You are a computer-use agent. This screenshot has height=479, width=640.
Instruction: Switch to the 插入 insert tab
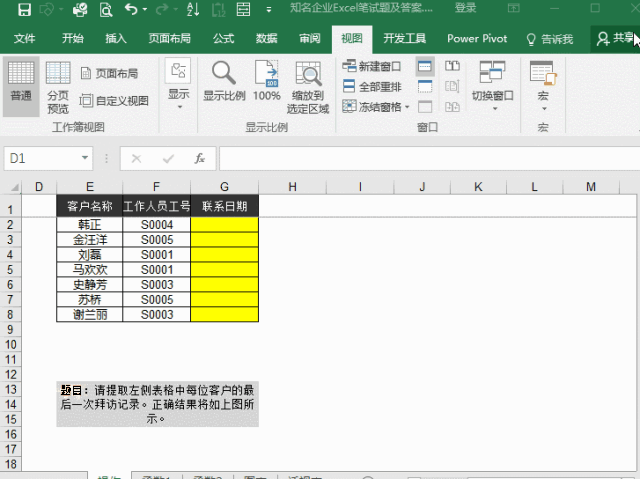point(116,39)
